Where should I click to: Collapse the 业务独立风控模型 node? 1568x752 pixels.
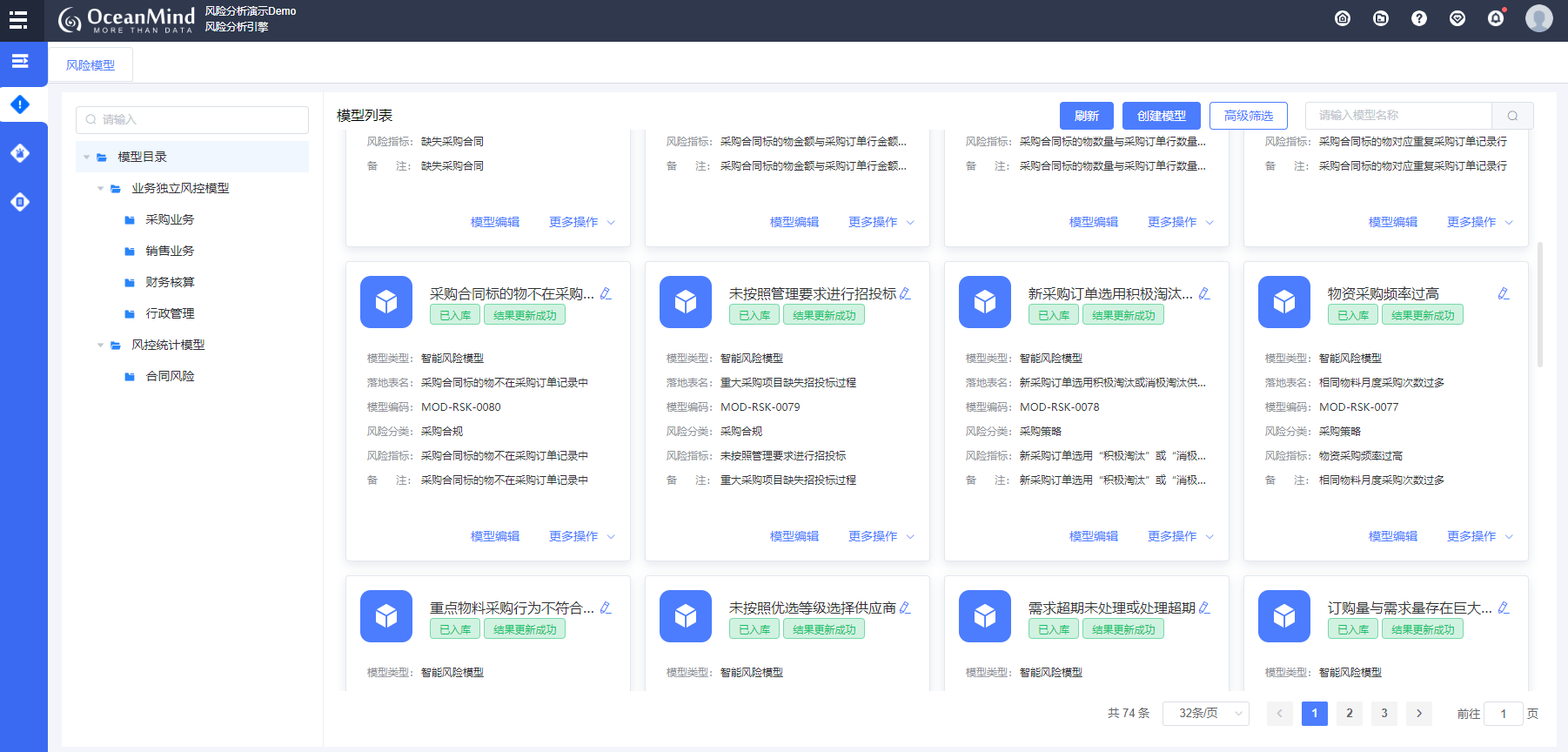pyautogui.click(x=100, y=189)
